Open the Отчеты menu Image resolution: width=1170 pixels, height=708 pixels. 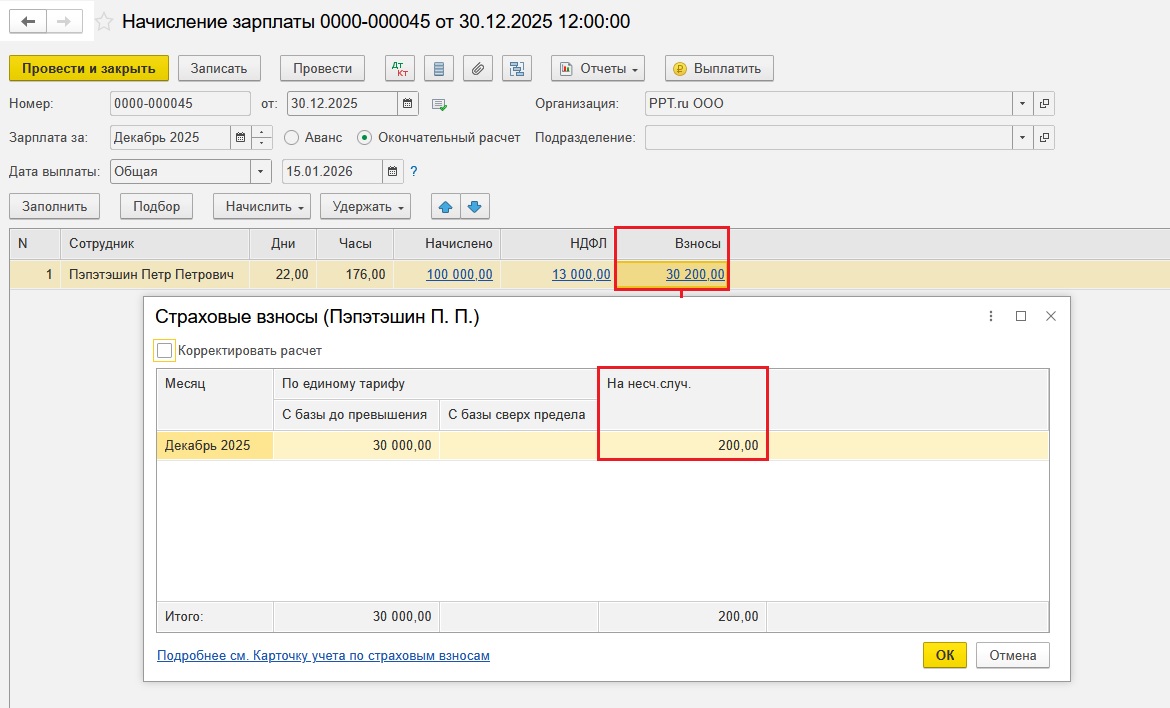[x=598, y=68]
